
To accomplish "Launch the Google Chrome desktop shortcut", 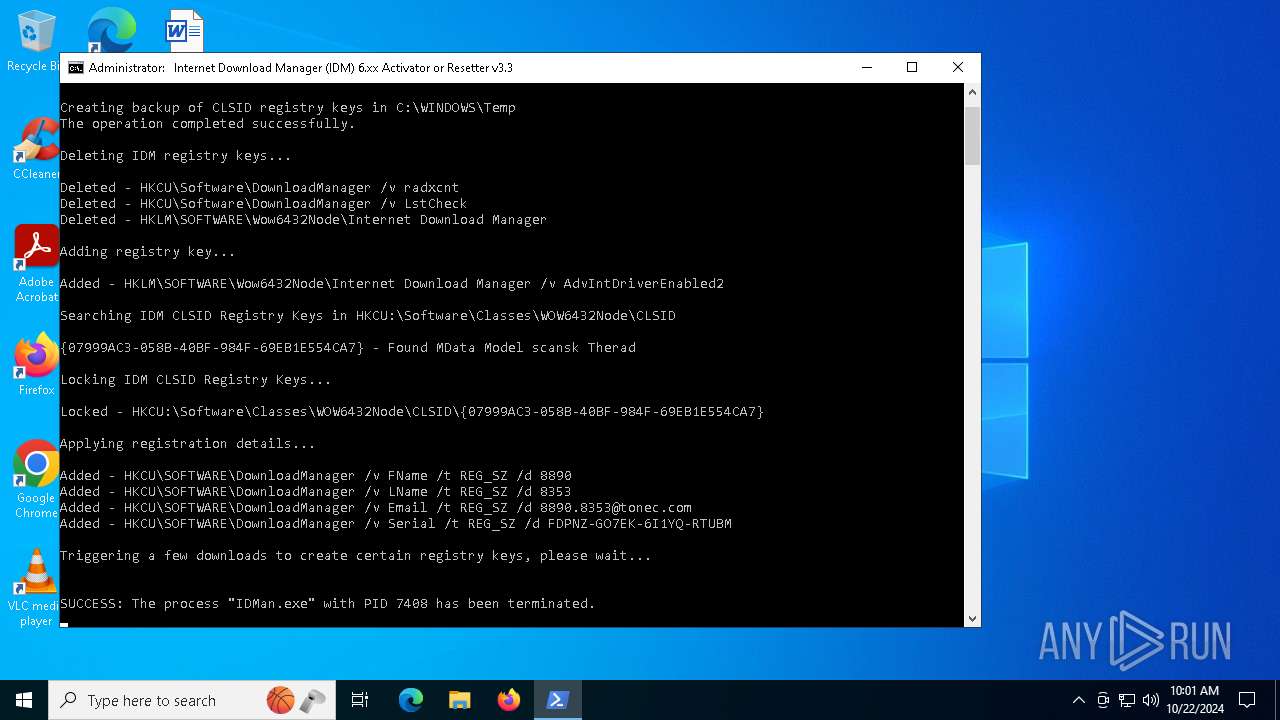I will pyautogui.click(x=36, y=480).
